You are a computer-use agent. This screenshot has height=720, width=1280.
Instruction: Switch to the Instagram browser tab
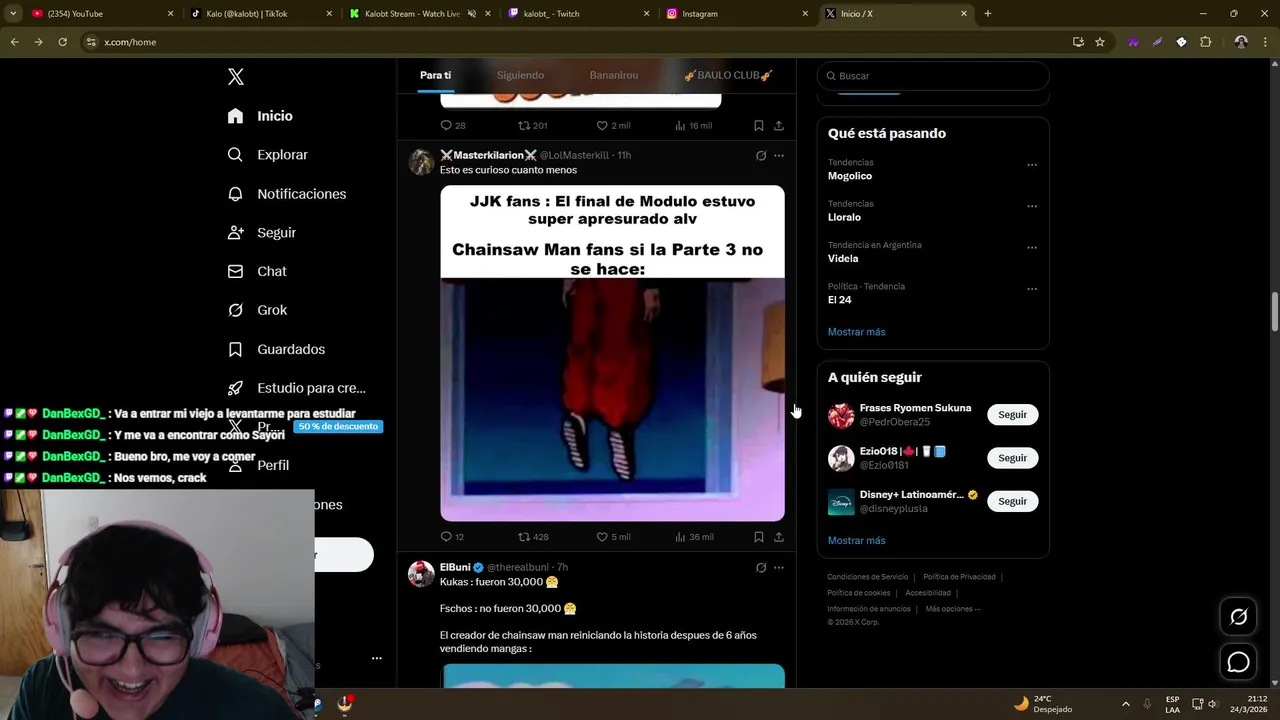738,14
